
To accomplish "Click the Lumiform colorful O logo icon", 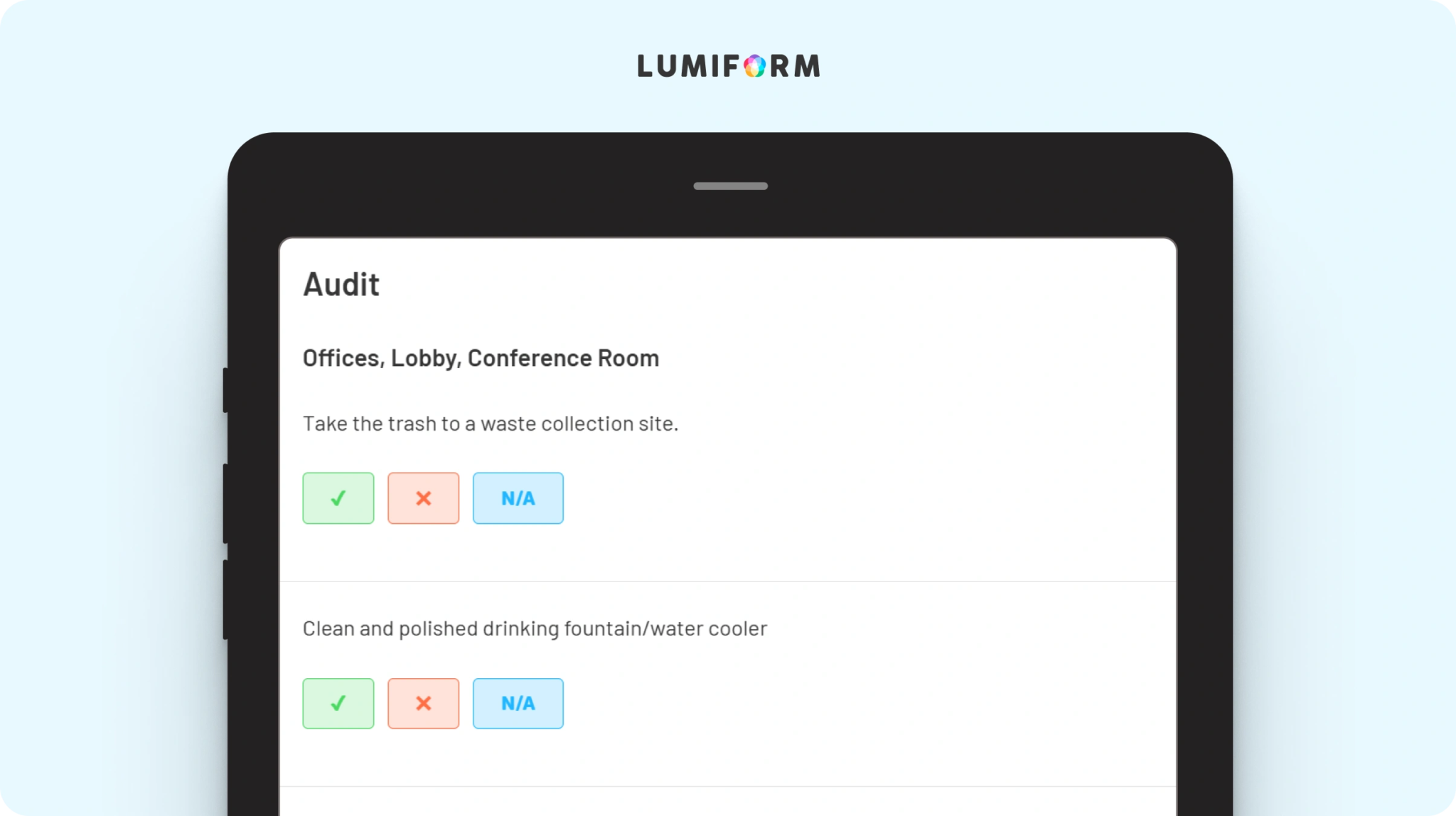I will pyautogui.click(x=754, y=66).
